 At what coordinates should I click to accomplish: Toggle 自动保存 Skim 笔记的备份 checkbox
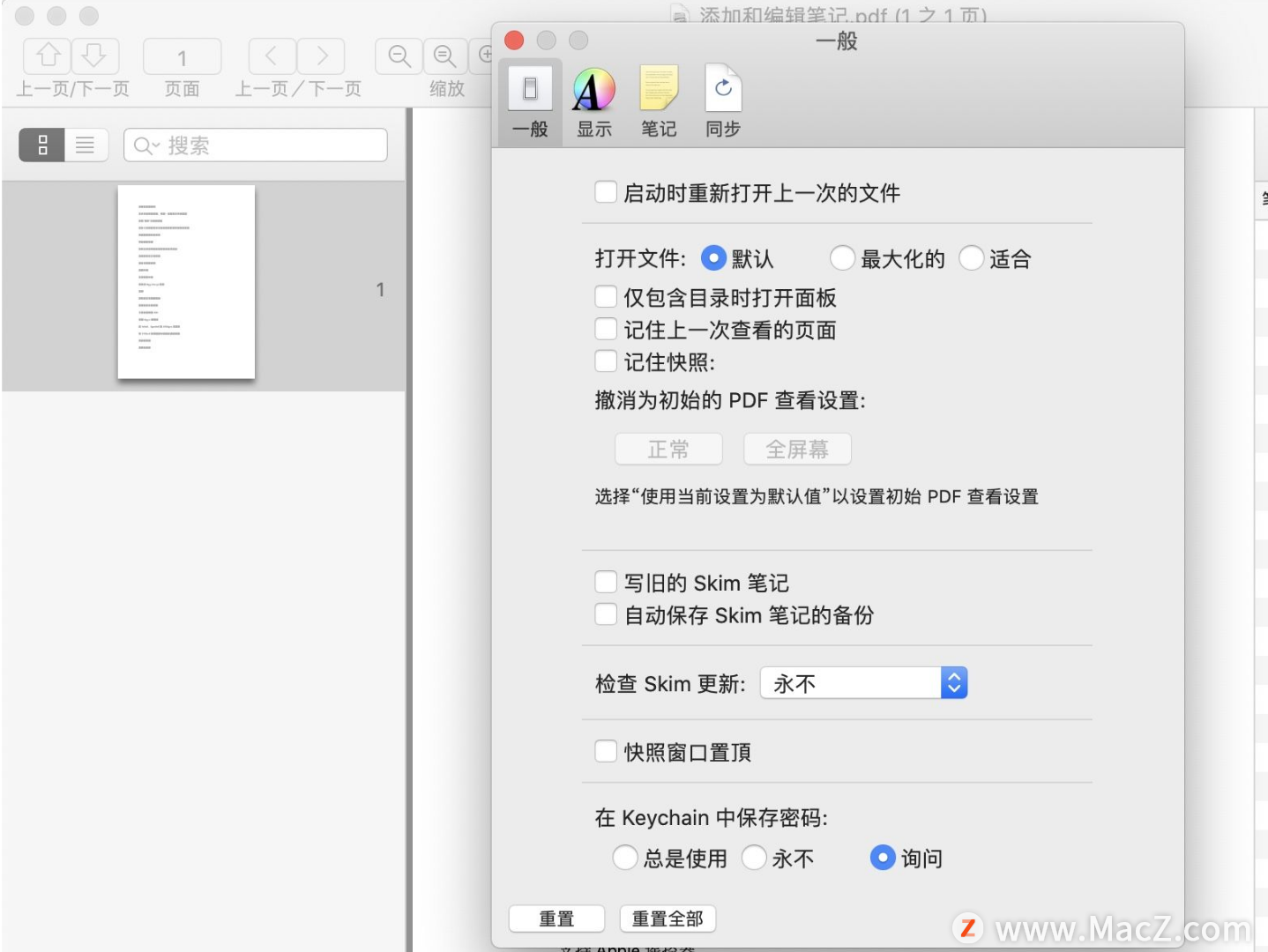[x=606, y=614]
